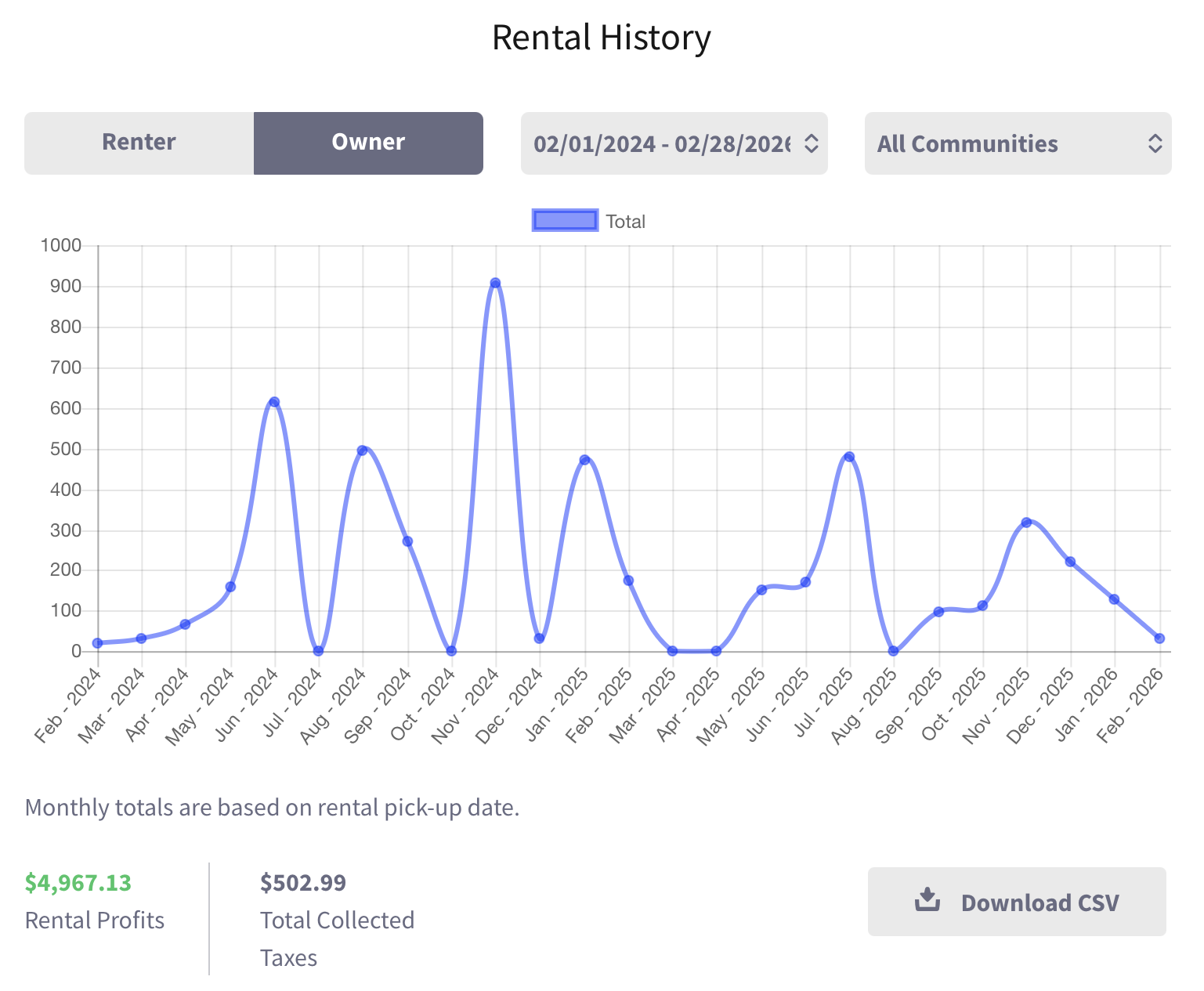Switch to the Renter view
The width and height of the screenshot is (1204, 991).
[x=138, y=142]
